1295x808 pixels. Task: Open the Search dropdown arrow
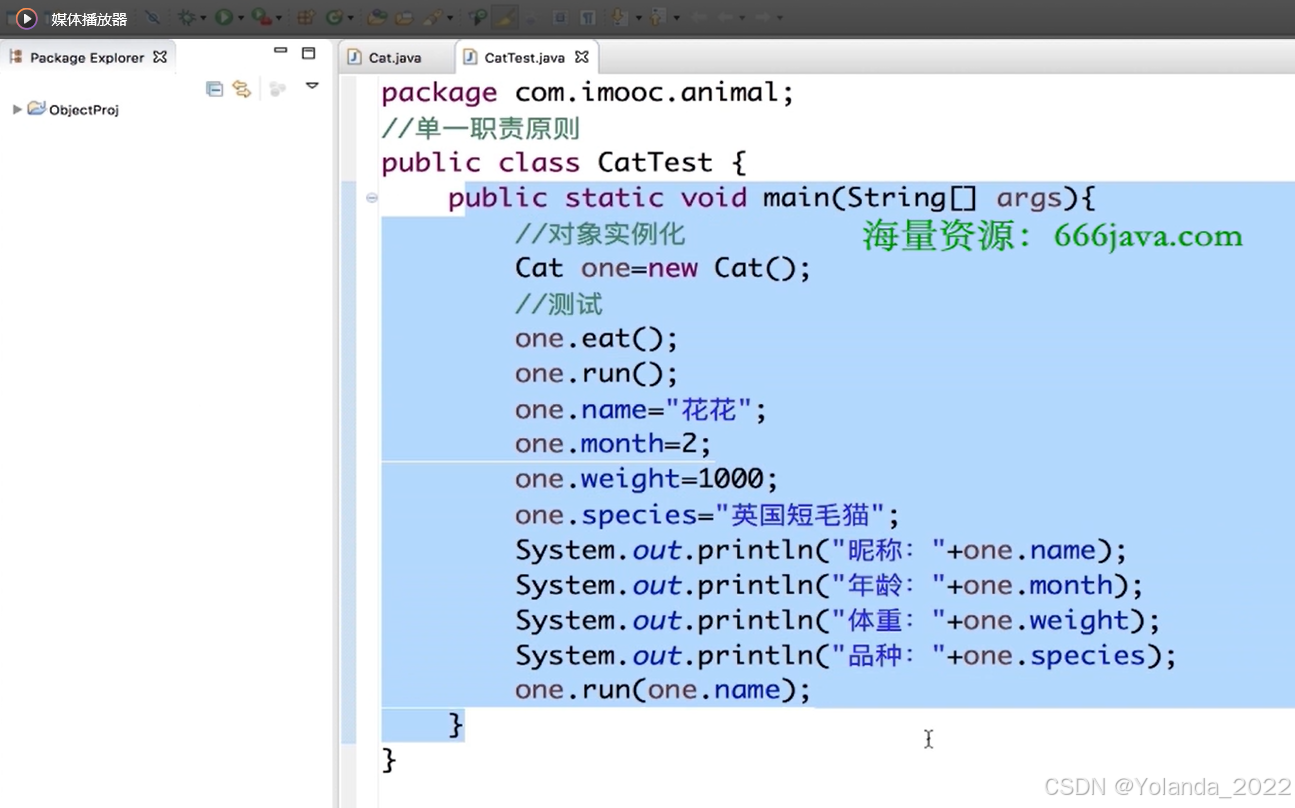[450, 18]
